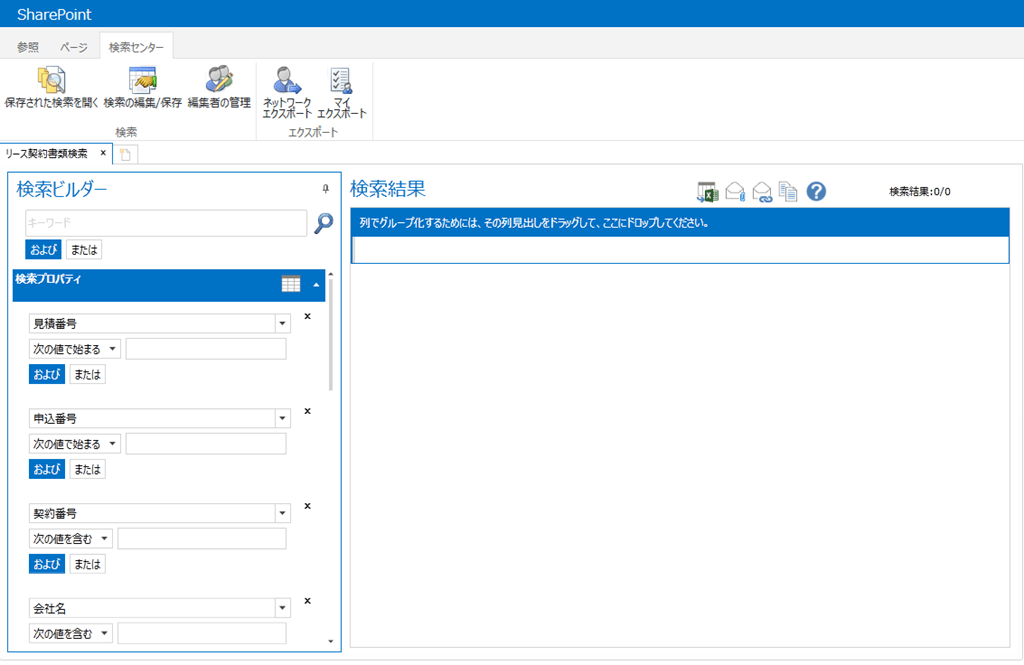The image size is (1024, 665).
Task: Click the 検索の編集/保存 ribbon icon
Action: [x=142, y=80]
